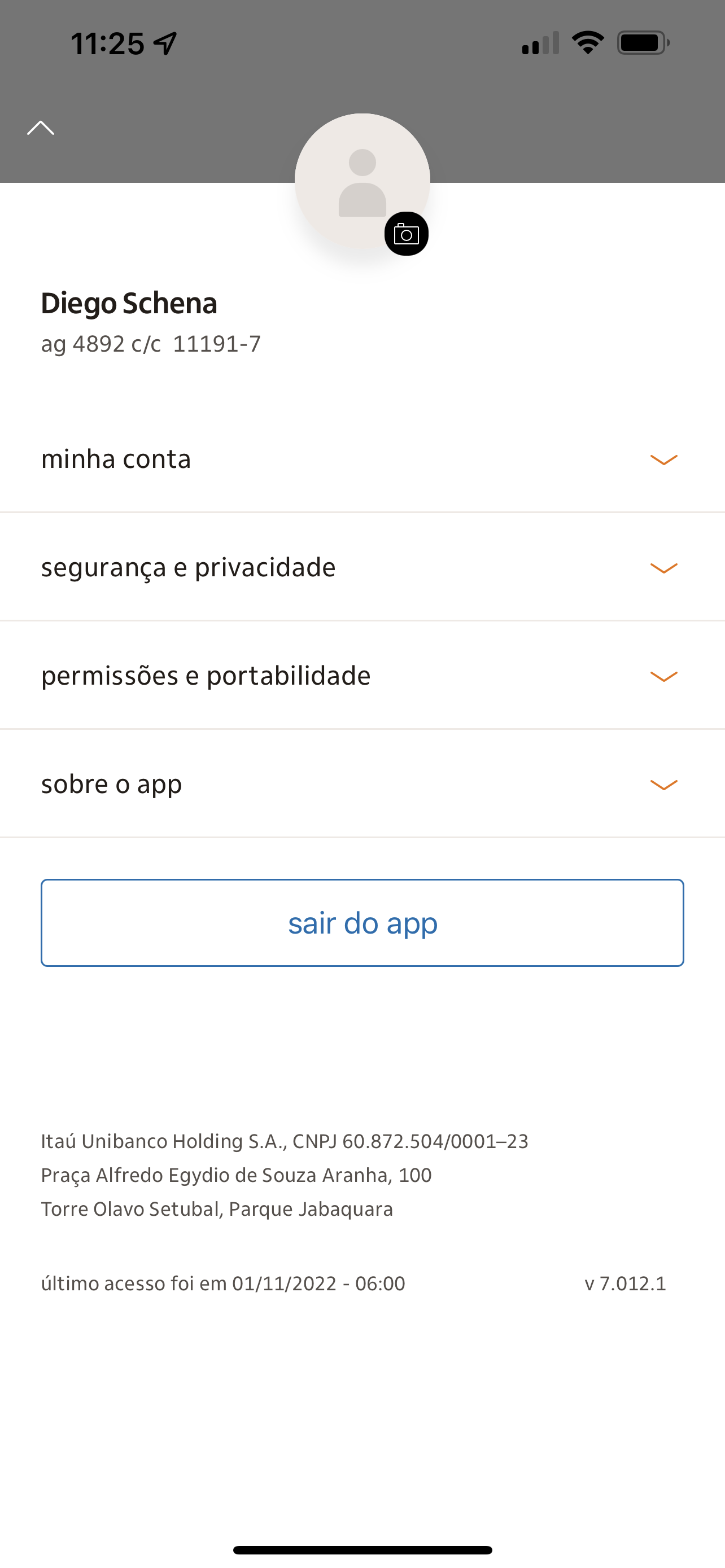Collapse profile screen with top-left chevron
Screen dimensions: 725x1568
(x=41, y=128)
